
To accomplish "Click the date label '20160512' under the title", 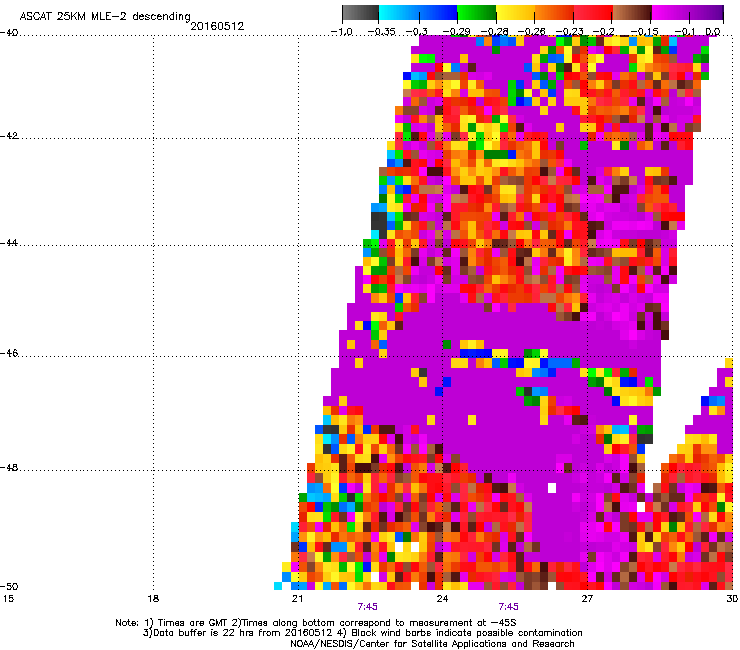I will [217, 26].
